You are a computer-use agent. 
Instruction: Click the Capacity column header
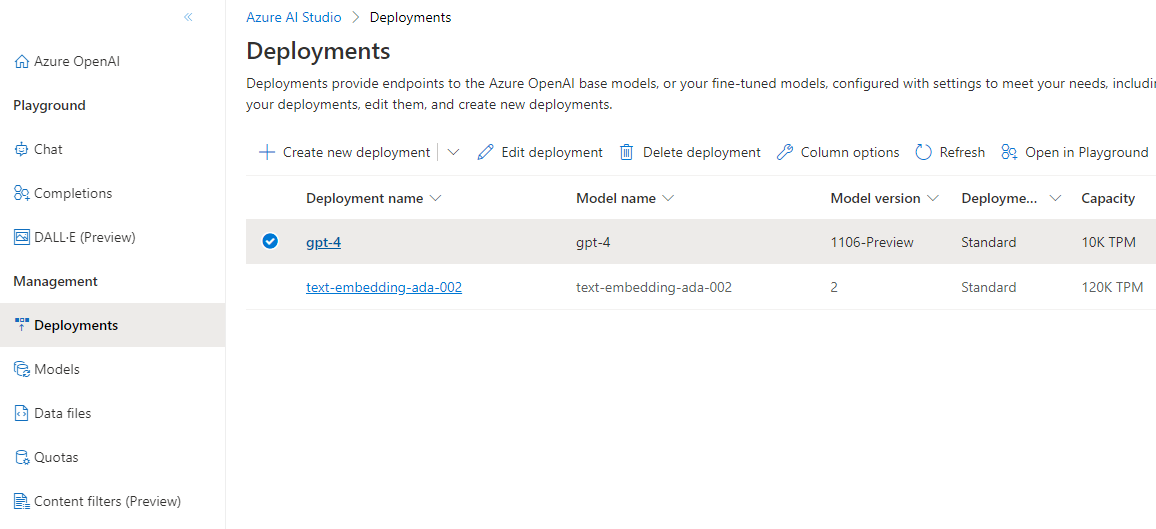(x=1108, y=198)
